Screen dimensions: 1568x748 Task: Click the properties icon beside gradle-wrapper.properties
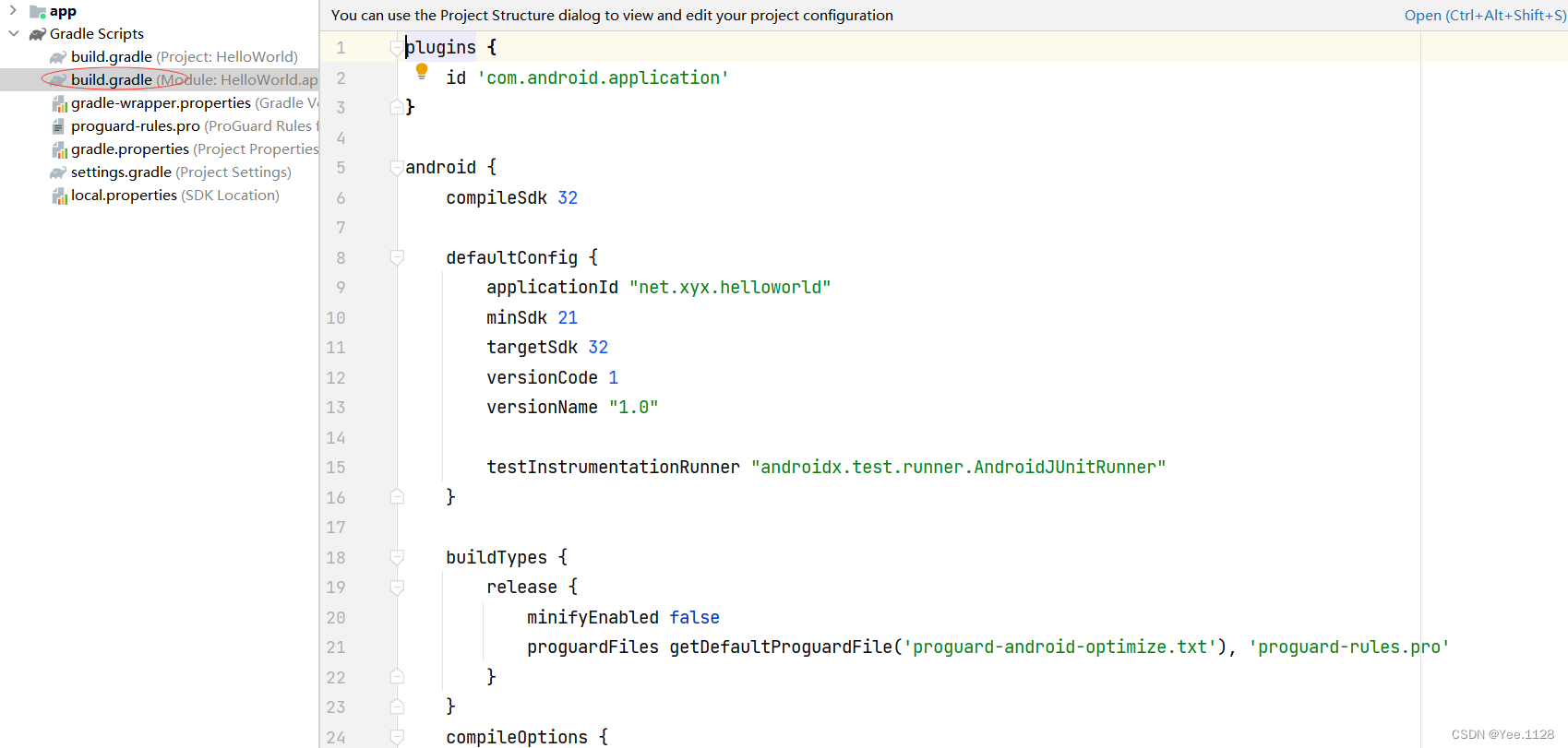tap(59, 103)
